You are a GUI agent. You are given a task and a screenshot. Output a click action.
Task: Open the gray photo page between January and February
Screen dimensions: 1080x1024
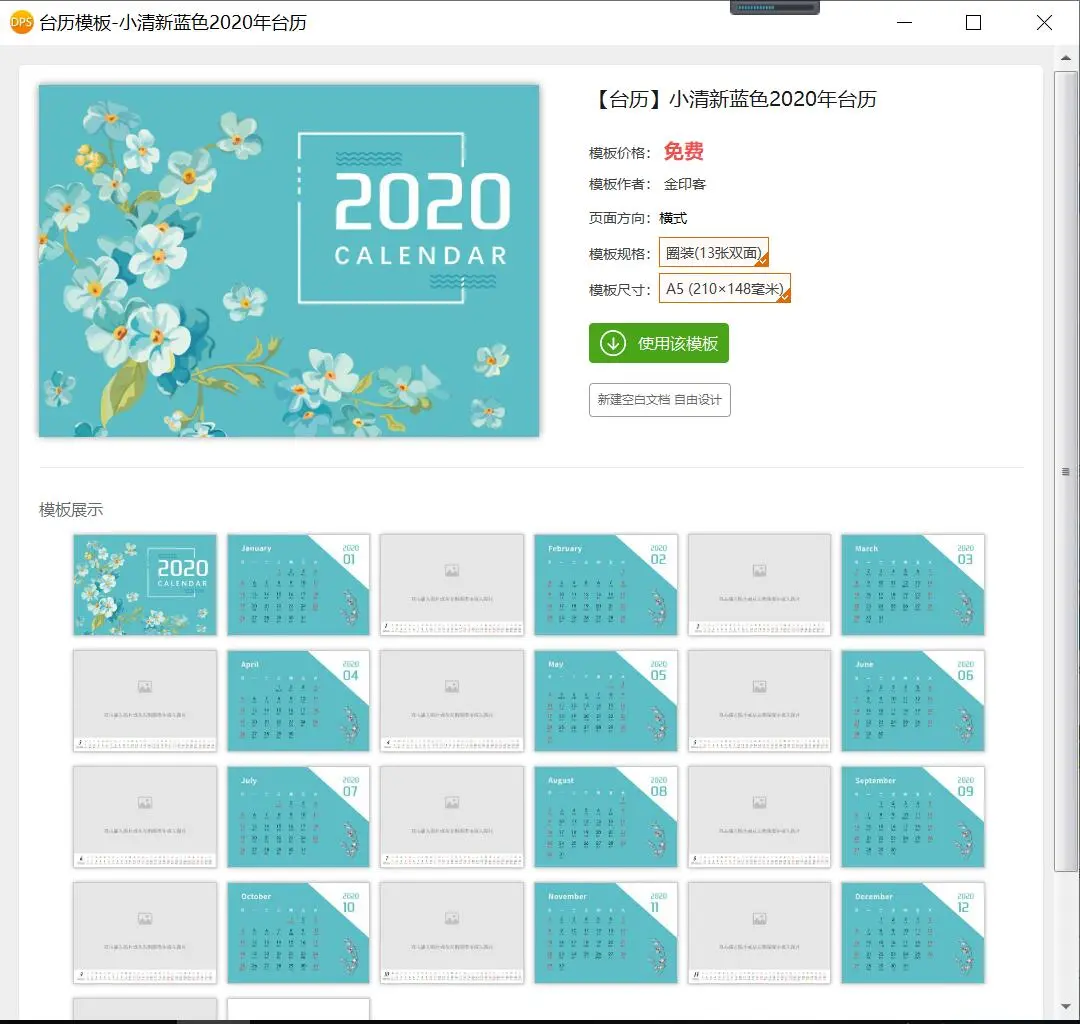click(452, 585)
